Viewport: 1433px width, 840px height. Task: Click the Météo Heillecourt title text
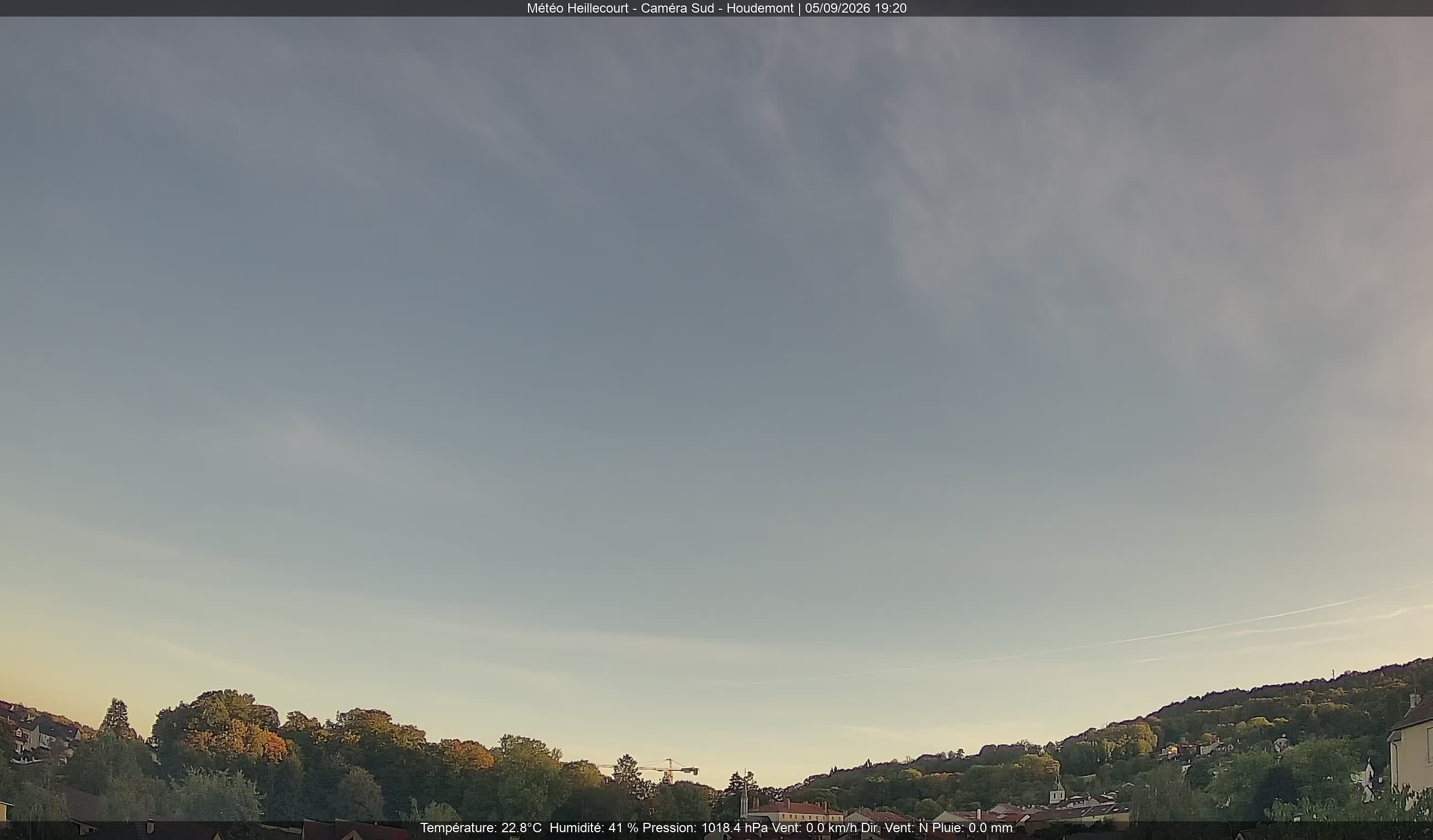(x=577, y=8)
